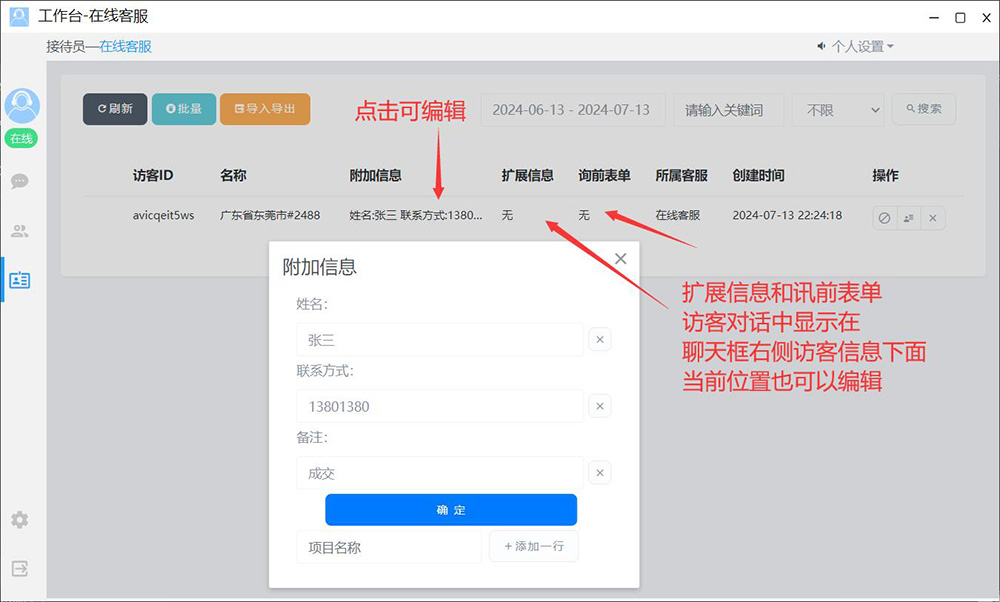Expand the 不限 filter dropdown
Screen dimensions: 1000x602
(x=838, y=110)
